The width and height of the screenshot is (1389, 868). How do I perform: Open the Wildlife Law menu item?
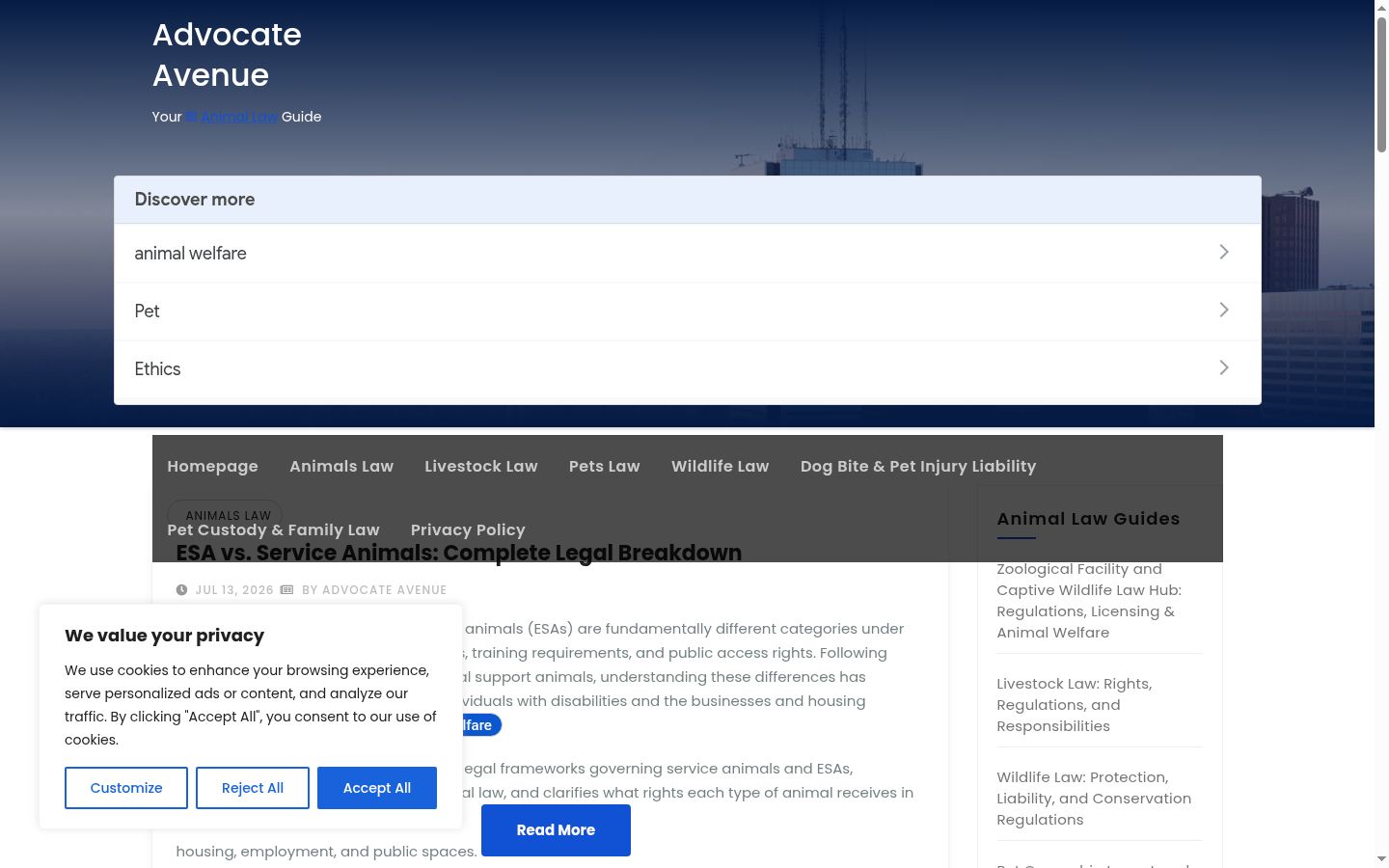click(x=721, y=466)
